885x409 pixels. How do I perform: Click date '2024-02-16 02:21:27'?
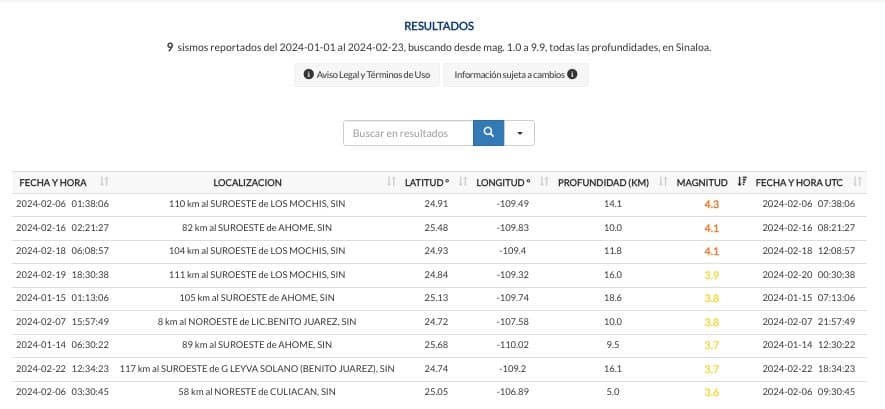pyautogui.click(x=63, y=227)
